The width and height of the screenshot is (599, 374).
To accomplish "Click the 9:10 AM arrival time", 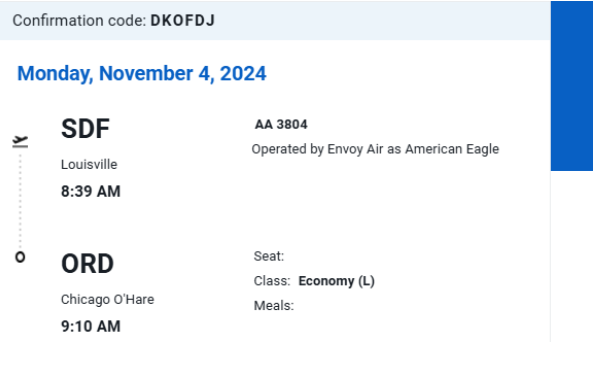I will tap(91, 326).
